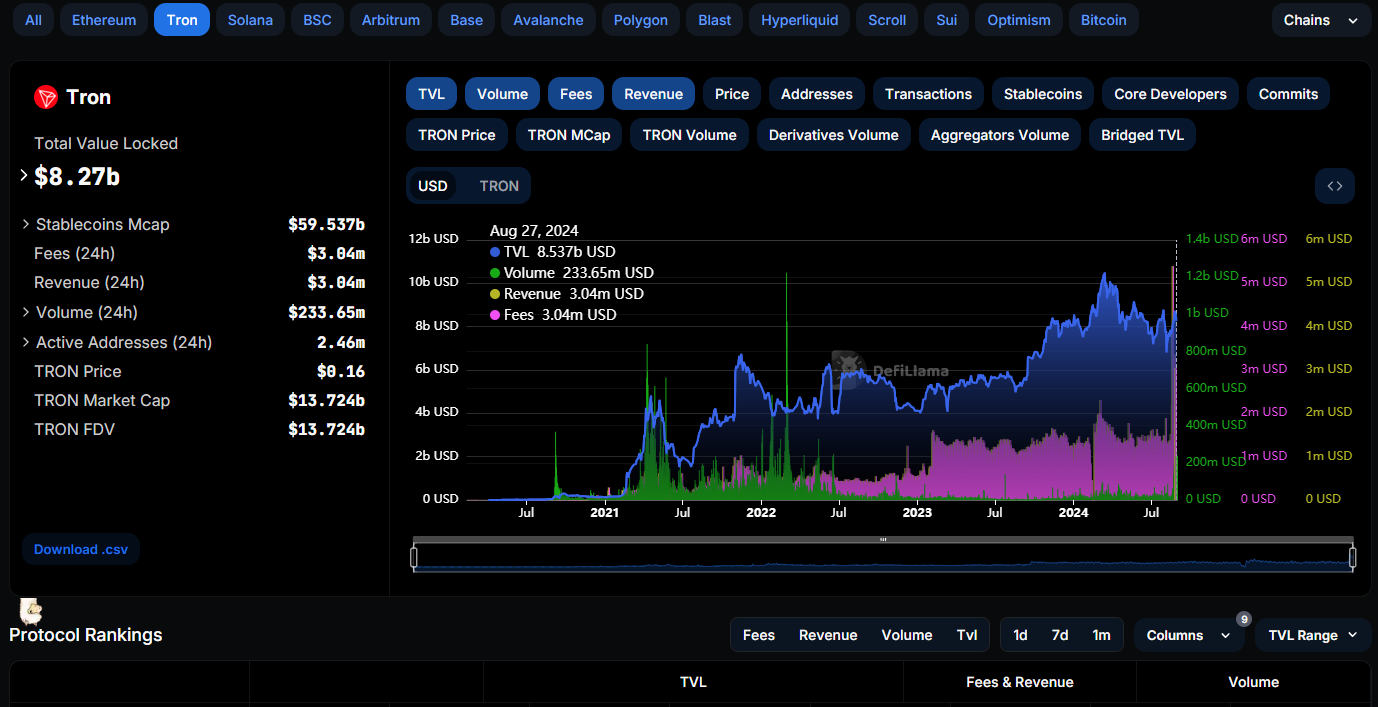Toggle the Fees chart metric
Screen dimensions: 1378x707
(576, 94)
